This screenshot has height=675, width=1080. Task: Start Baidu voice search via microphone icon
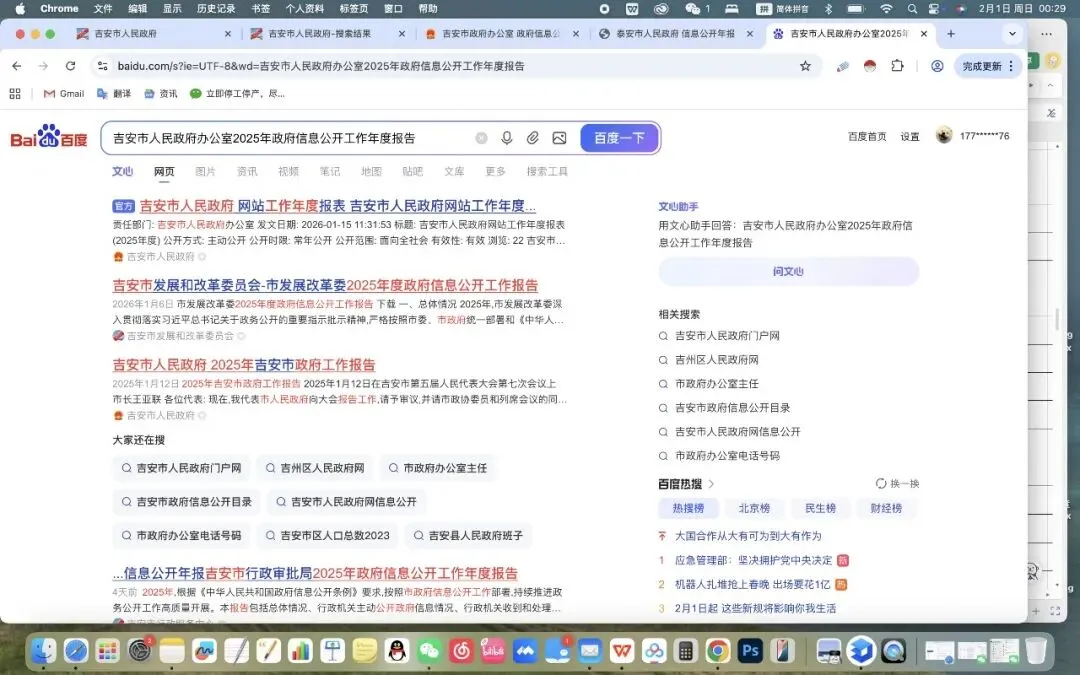pyautogui.click(x=507, y=138)
